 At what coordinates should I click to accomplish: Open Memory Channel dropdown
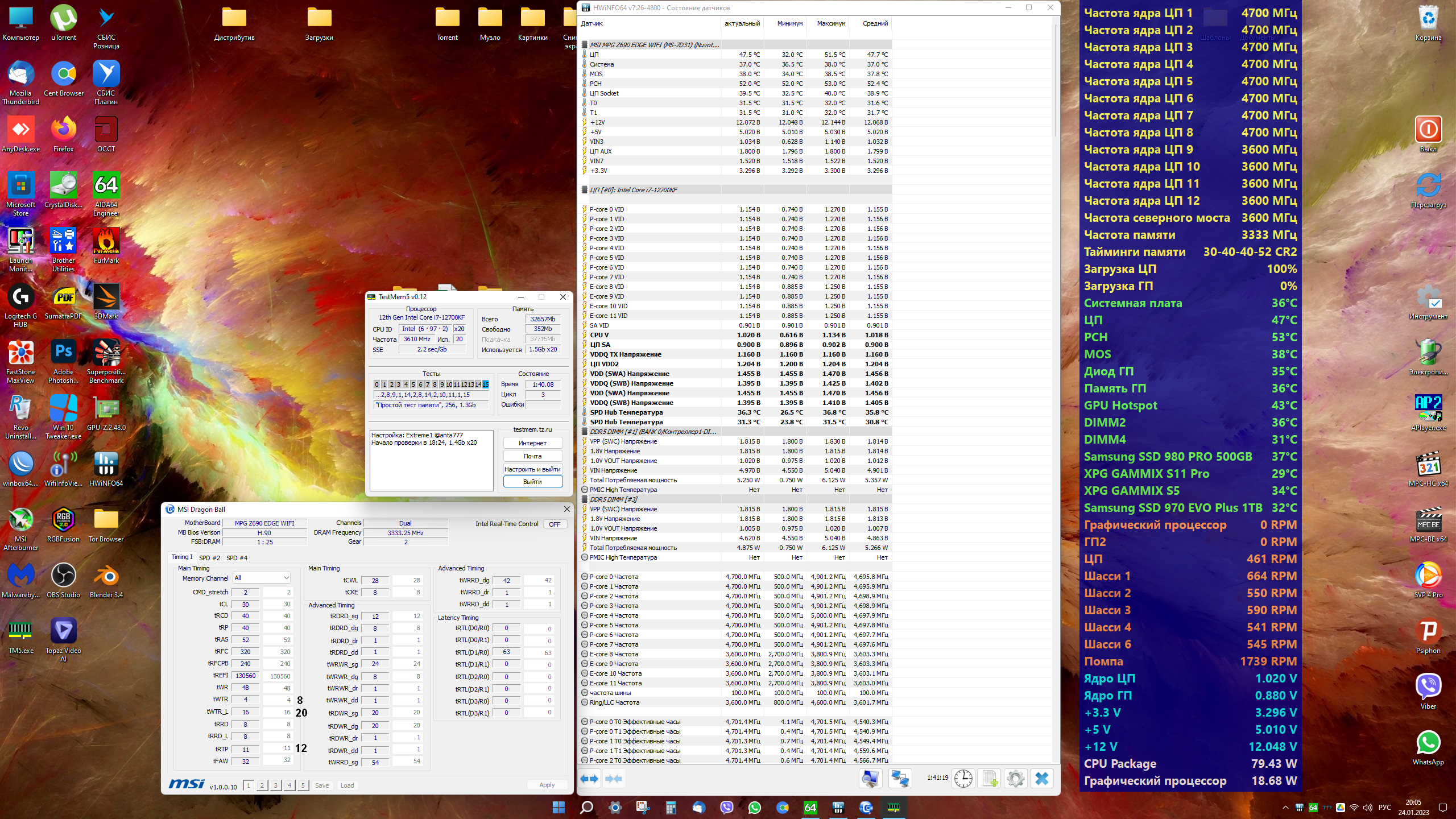(262, 578)
